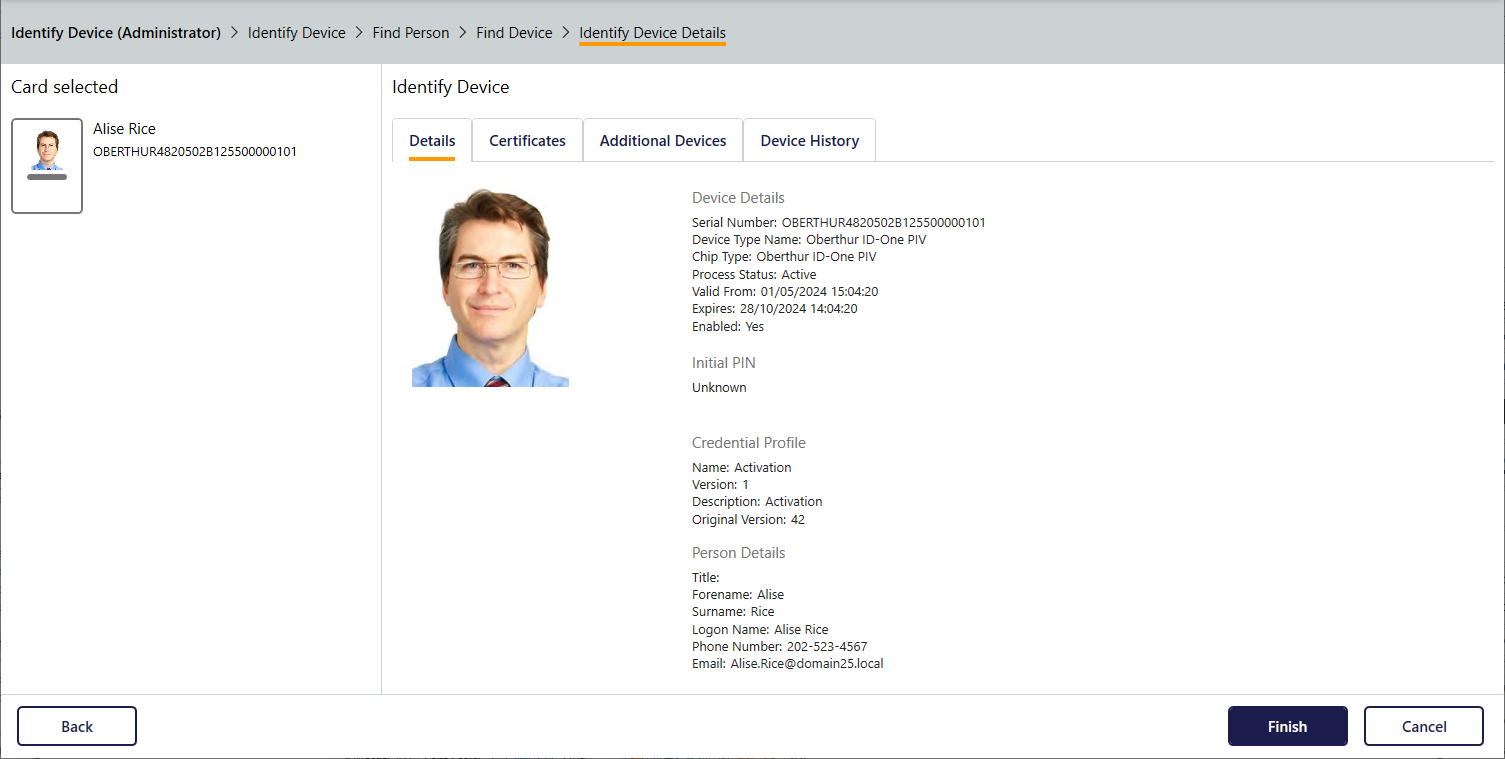Click the Credential Profile heading
The image size is (1505, 759).
click(748, 443)
